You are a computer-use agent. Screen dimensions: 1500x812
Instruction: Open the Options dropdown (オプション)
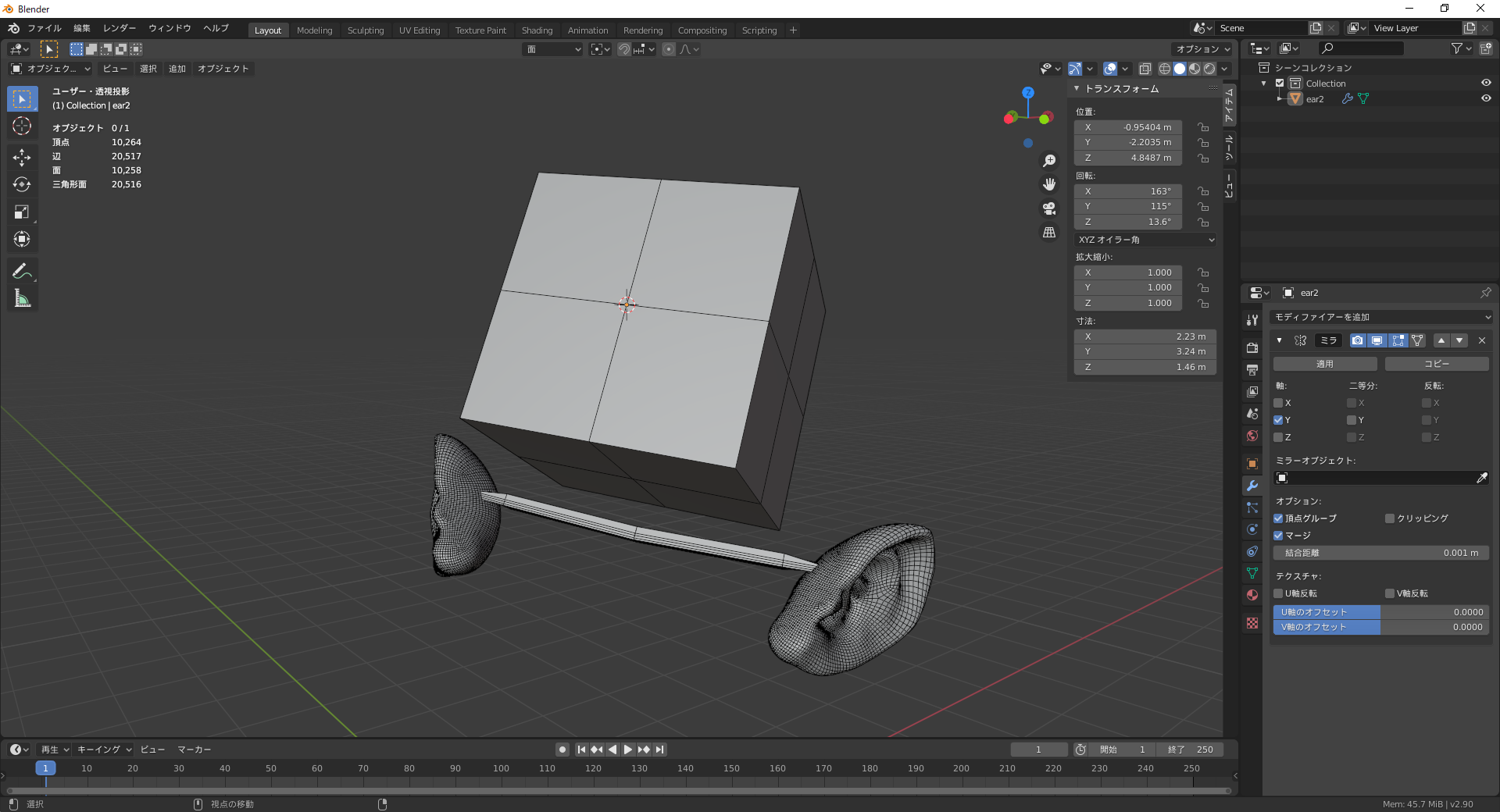[x=1202, y=49]
